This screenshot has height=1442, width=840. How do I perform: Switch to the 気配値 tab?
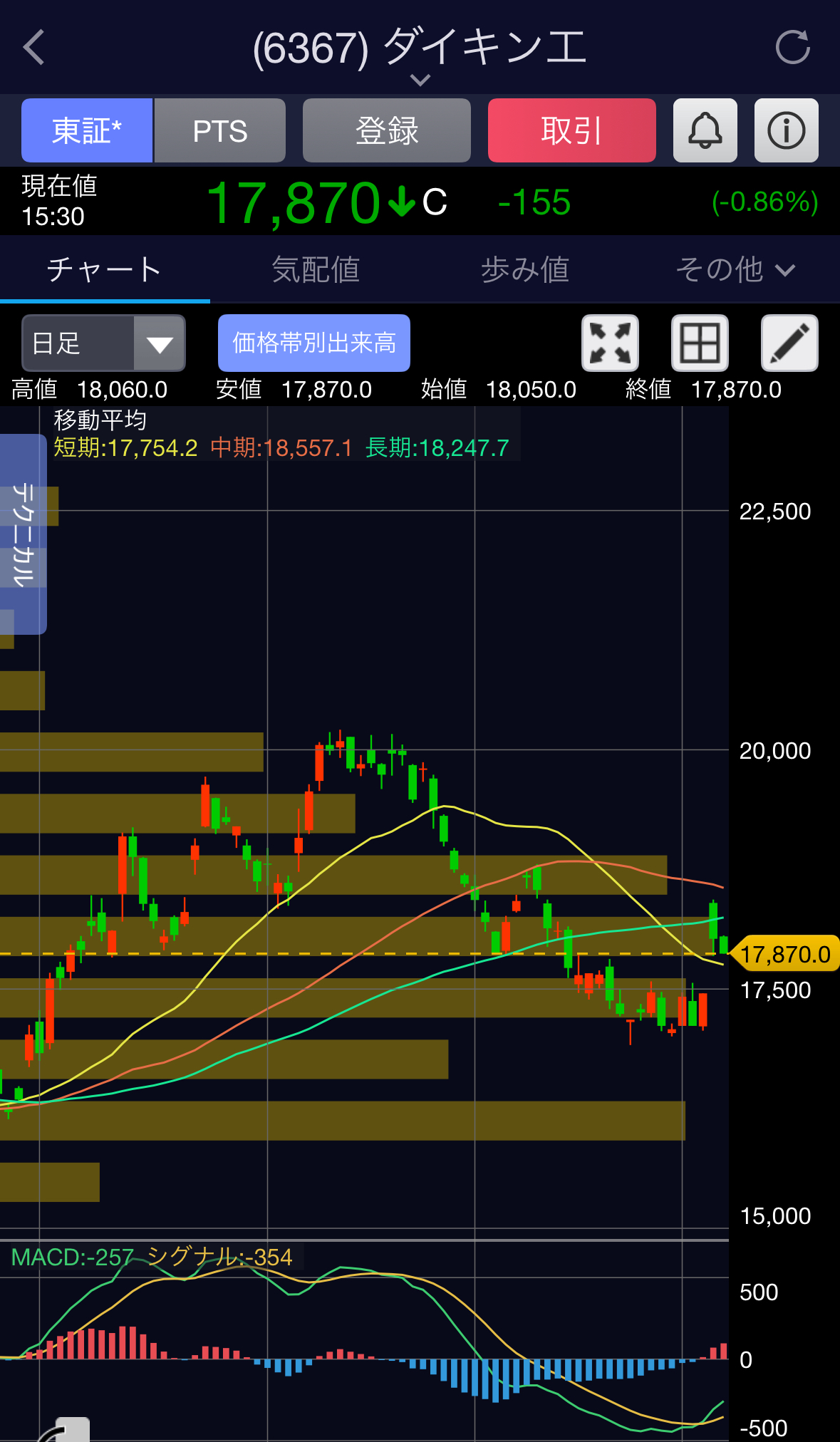click(315, 269)
